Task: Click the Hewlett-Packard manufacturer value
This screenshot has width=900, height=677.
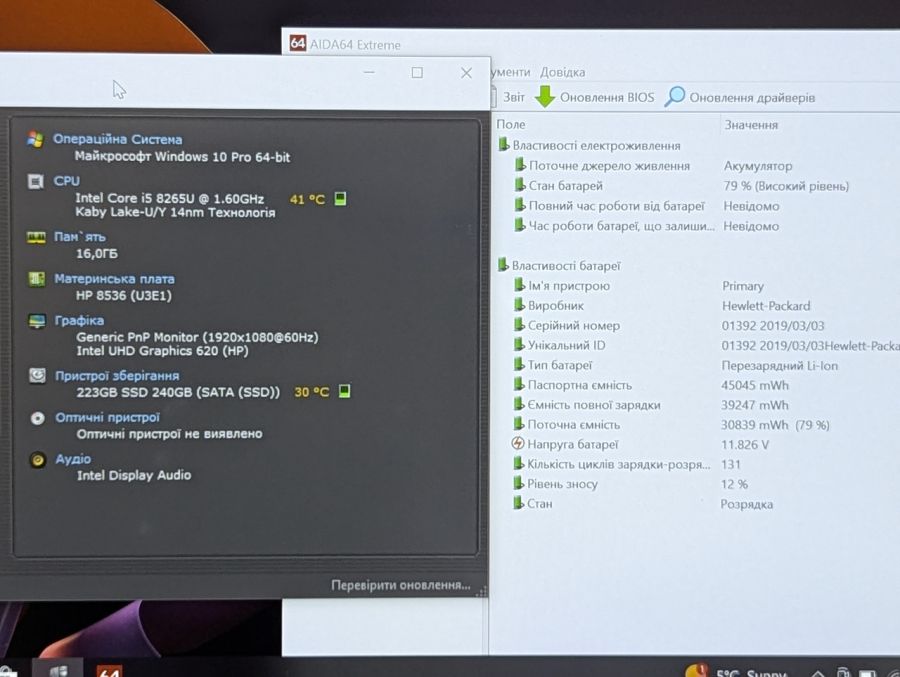Action: click(x=766, y=305)
